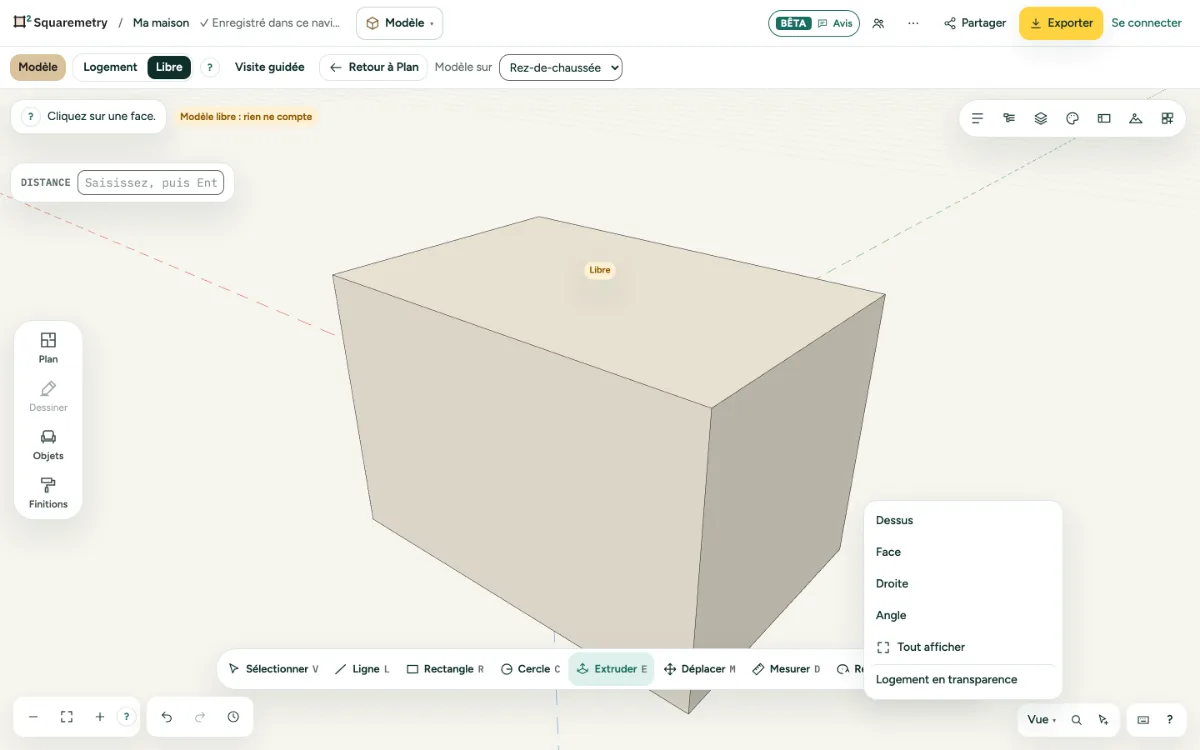Toggle the Modèle mode button
This screenshot has height=750, width=1200.
pyautogui.click(x=38, y=67)
